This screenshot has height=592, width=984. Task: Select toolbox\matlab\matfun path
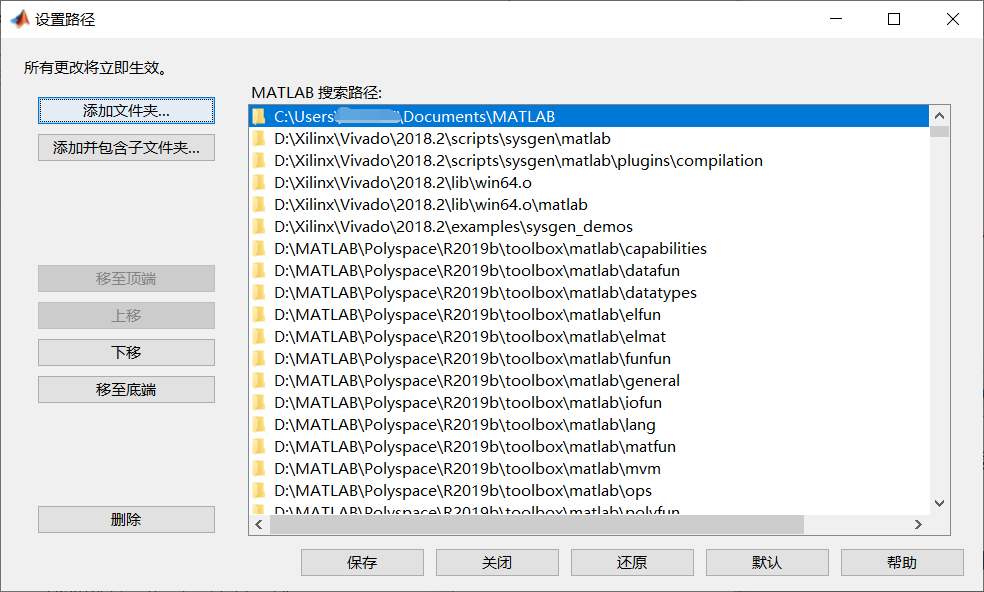589,447
